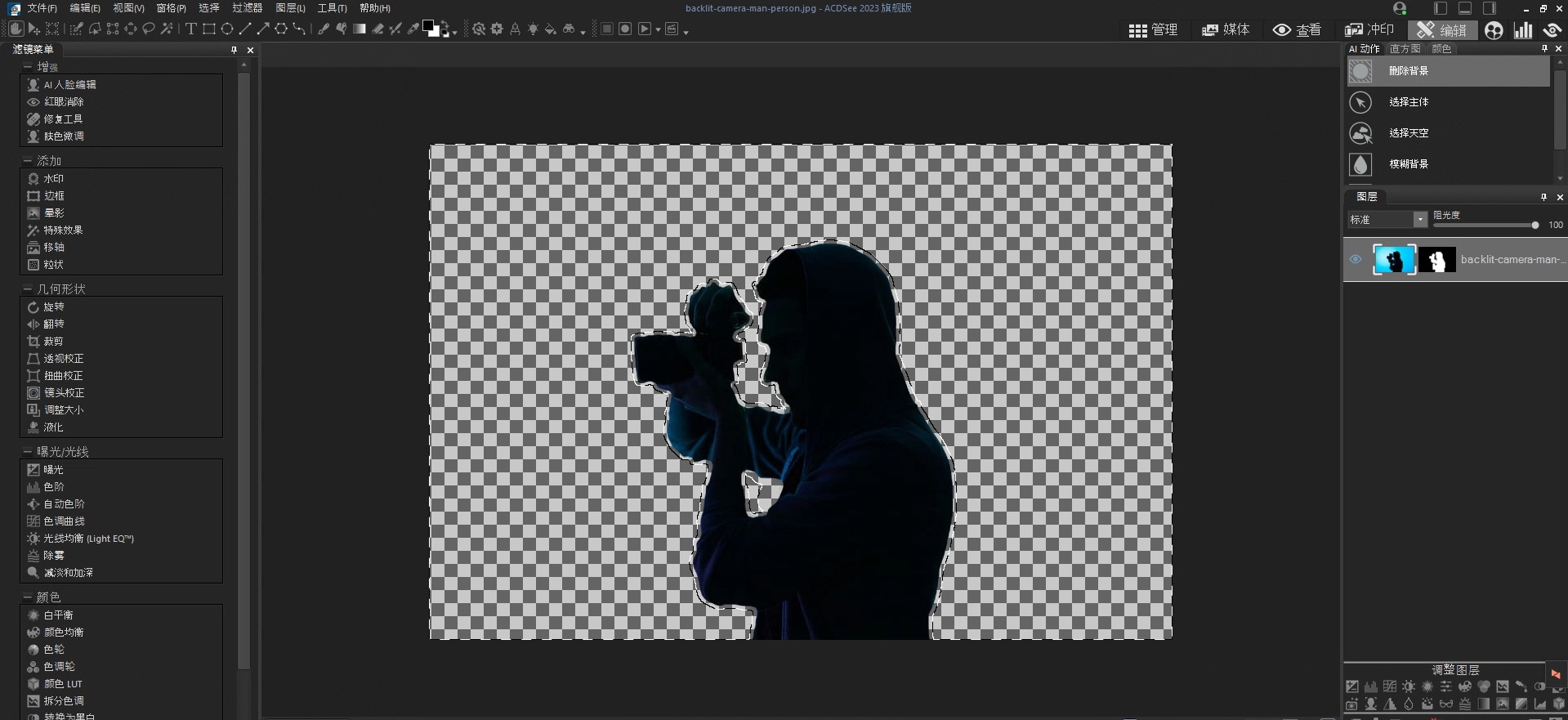Image resolution: width=1568 pixels, height=720 pixels.
Task: Select the Gradient tool
Action: point(360,29)
